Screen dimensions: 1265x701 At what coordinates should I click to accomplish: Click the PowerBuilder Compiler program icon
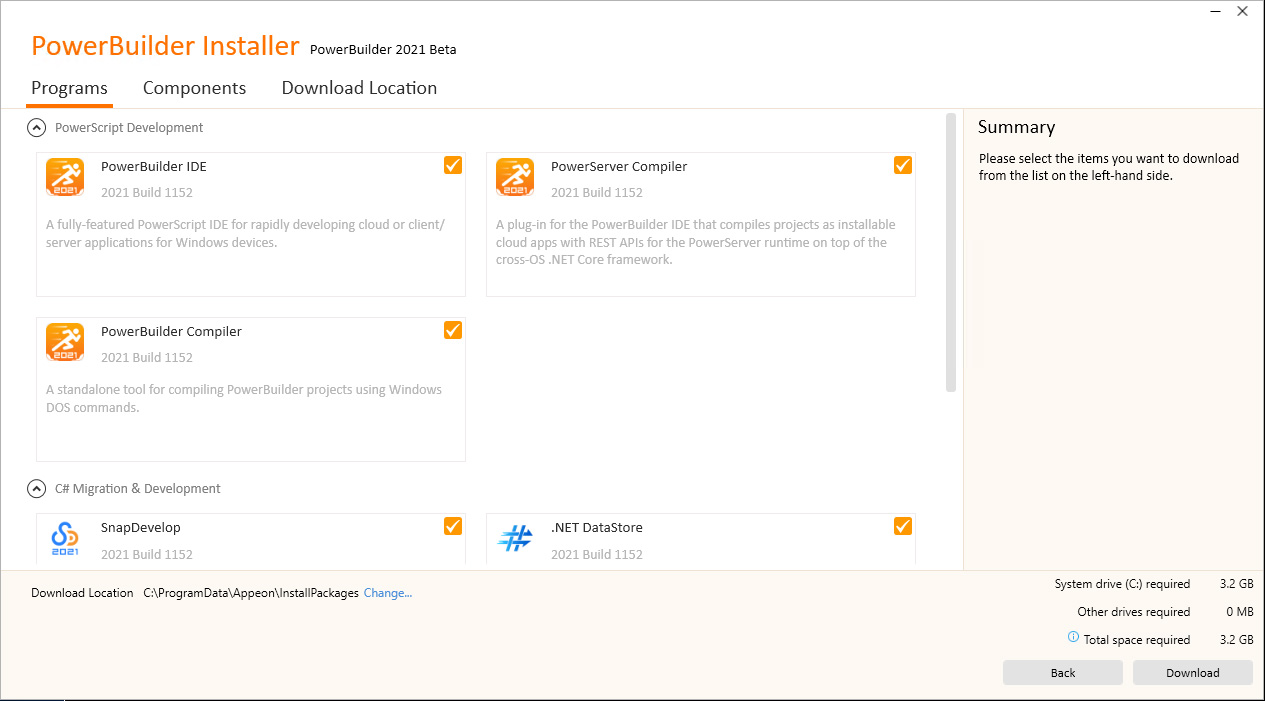tap(65, 342)
